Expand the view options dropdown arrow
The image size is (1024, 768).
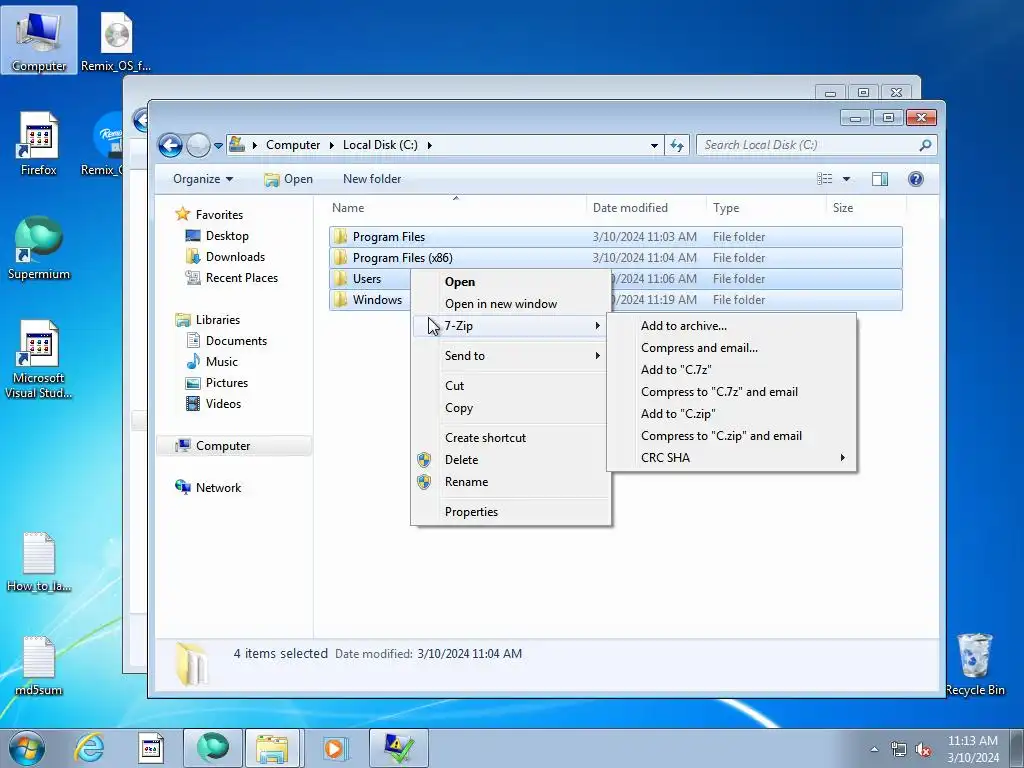pyautogui.click(x=846, y=179)
